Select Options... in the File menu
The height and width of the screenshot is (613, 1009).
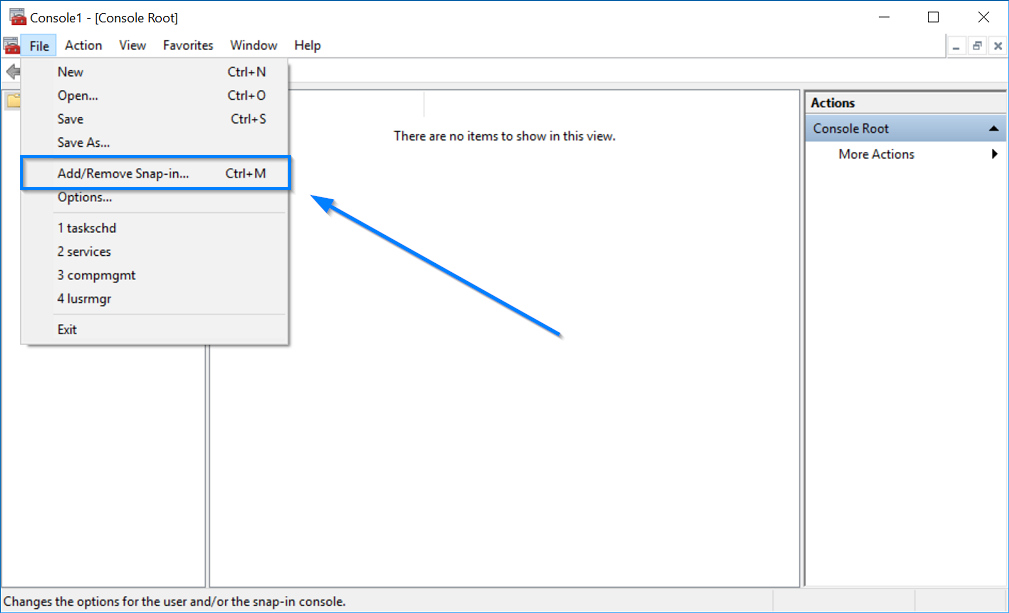[154, 197]
